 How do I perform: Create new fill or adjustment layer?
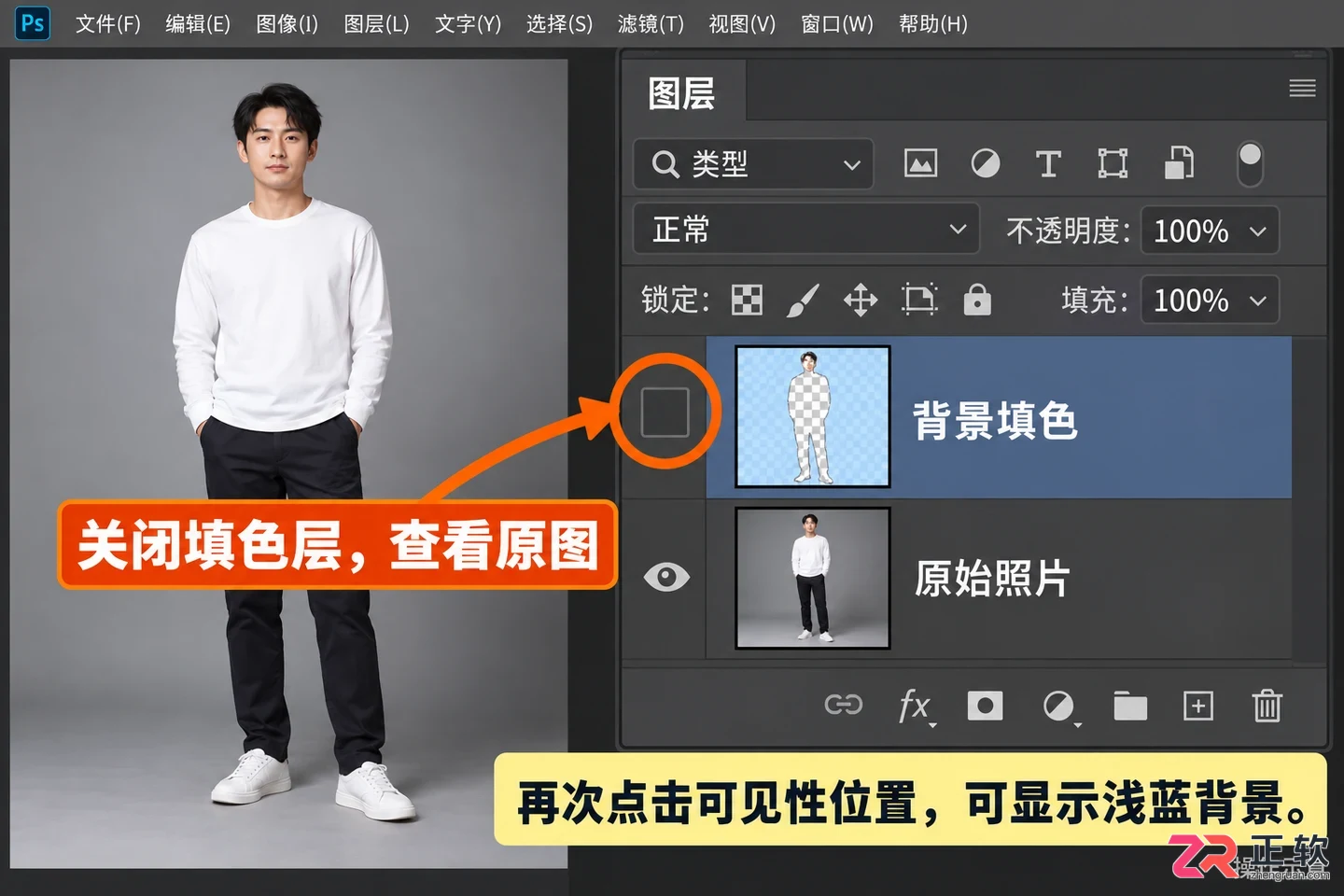[1059, 707]
